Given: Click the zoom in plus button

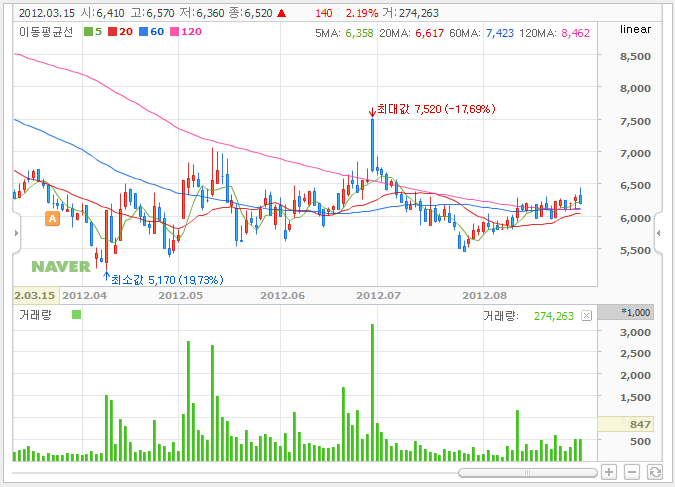Looking at the screenshot, I should (609, 472).
